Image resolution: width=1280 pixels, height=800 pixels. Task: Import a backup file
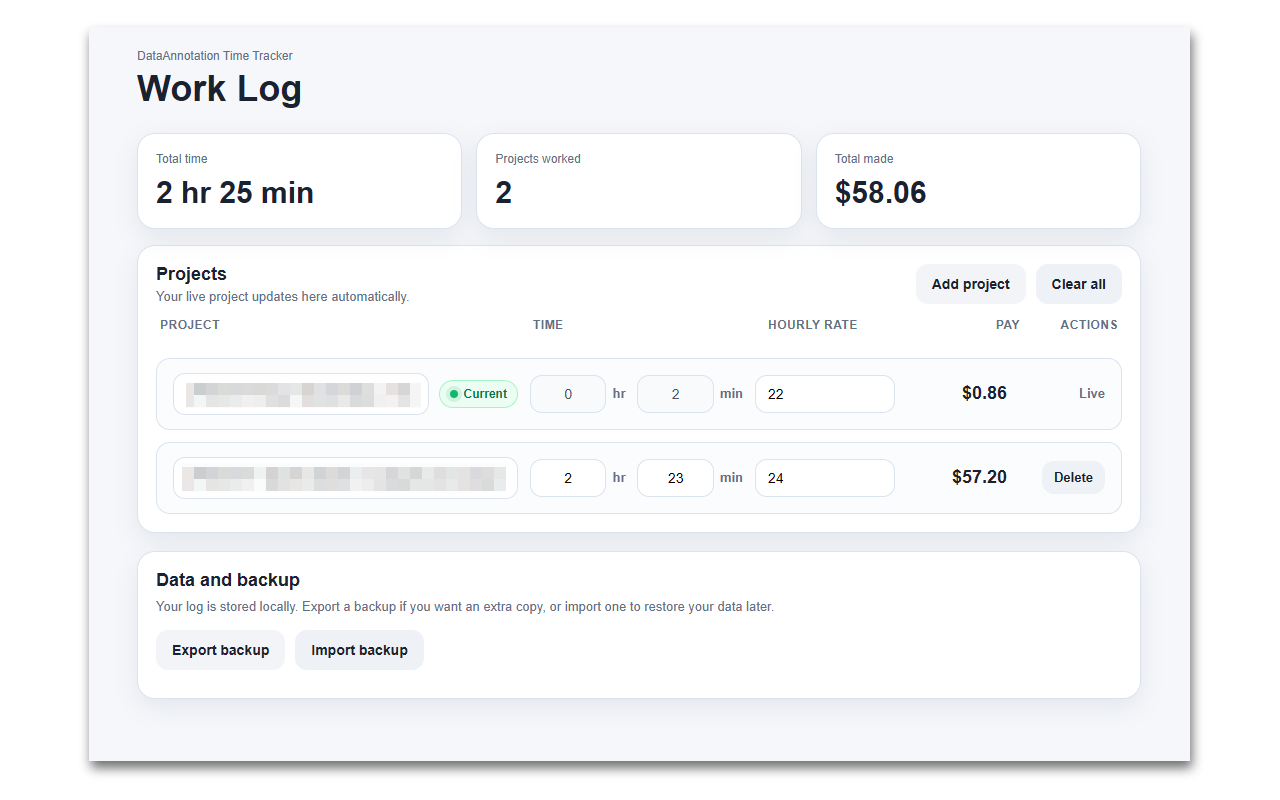pyautogui.click(x=359, y=650)
